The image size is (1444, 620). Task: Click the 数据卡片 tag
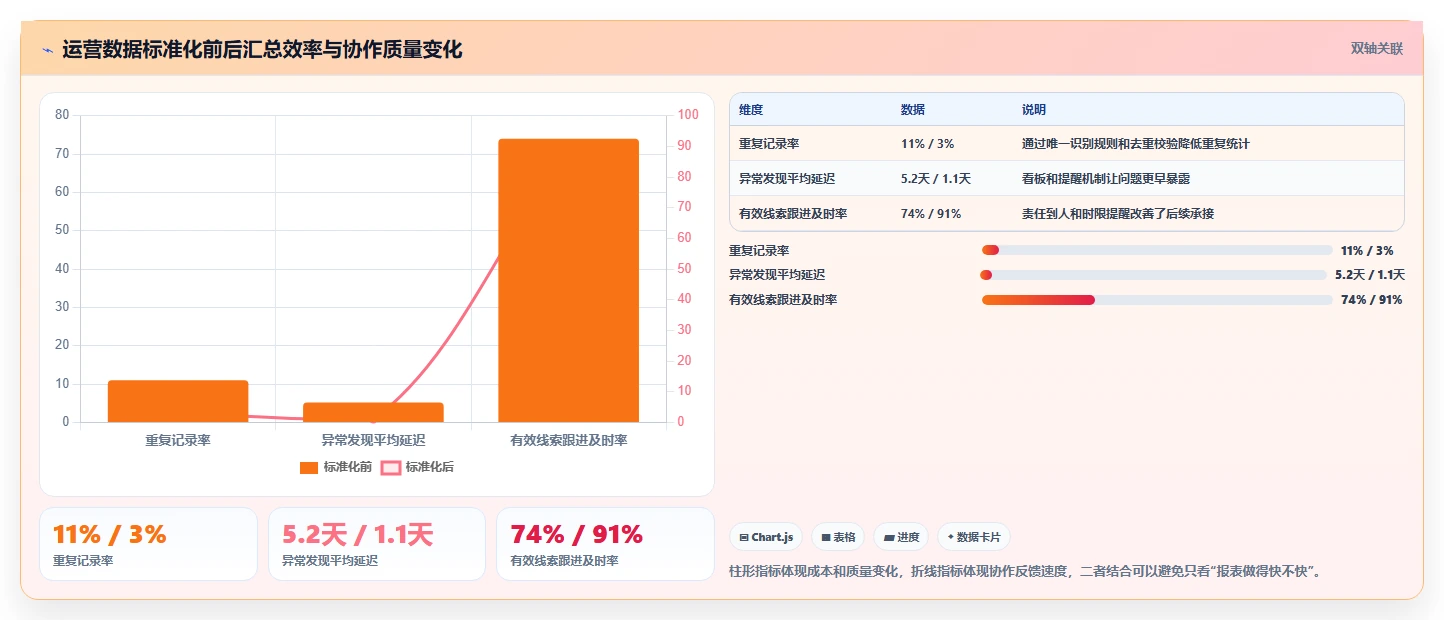974,537
